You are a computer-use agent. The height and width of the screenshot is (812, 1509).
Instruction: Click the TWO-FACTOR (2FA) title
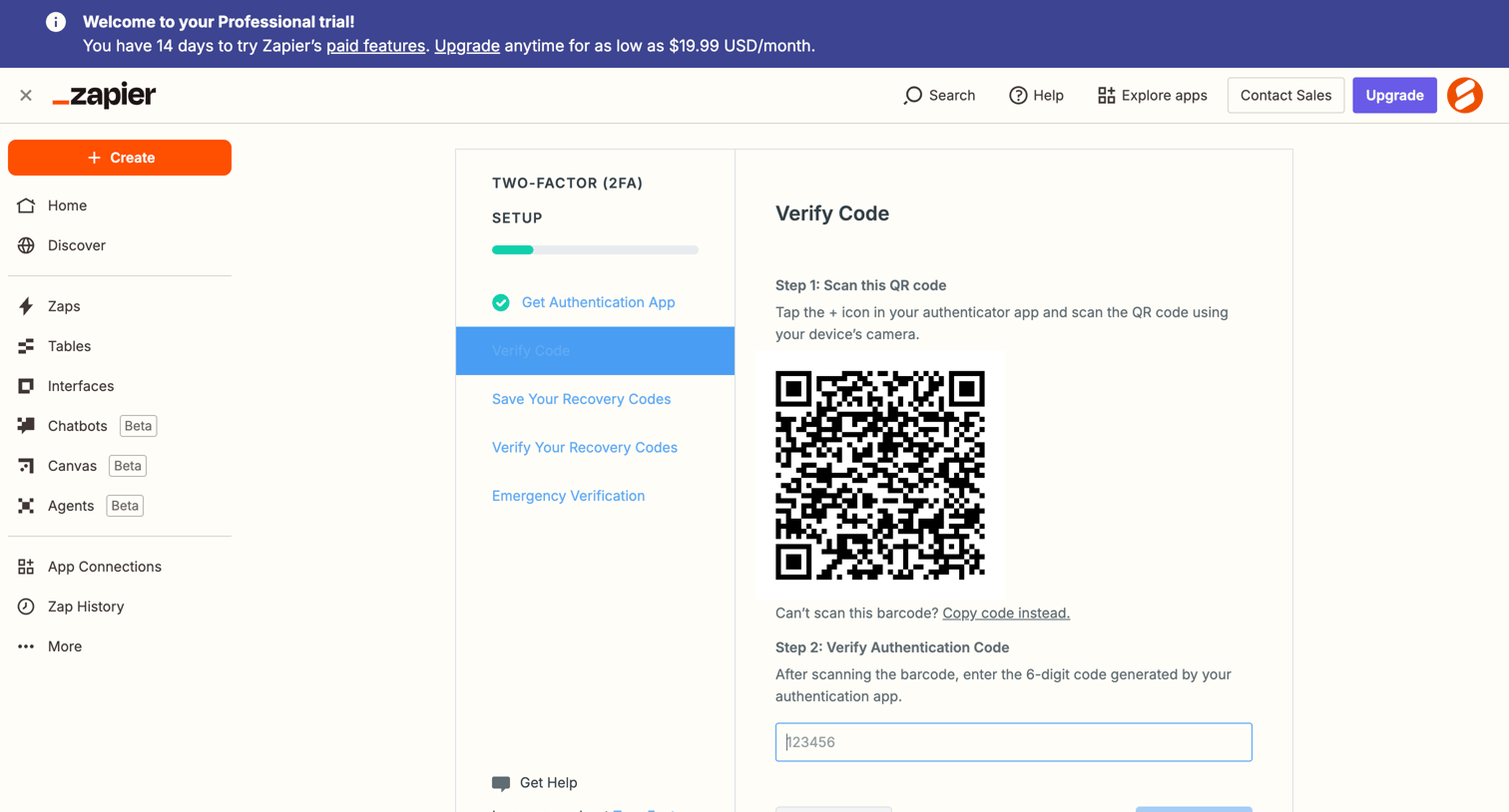pyautogui.click(x=567, y=184)
